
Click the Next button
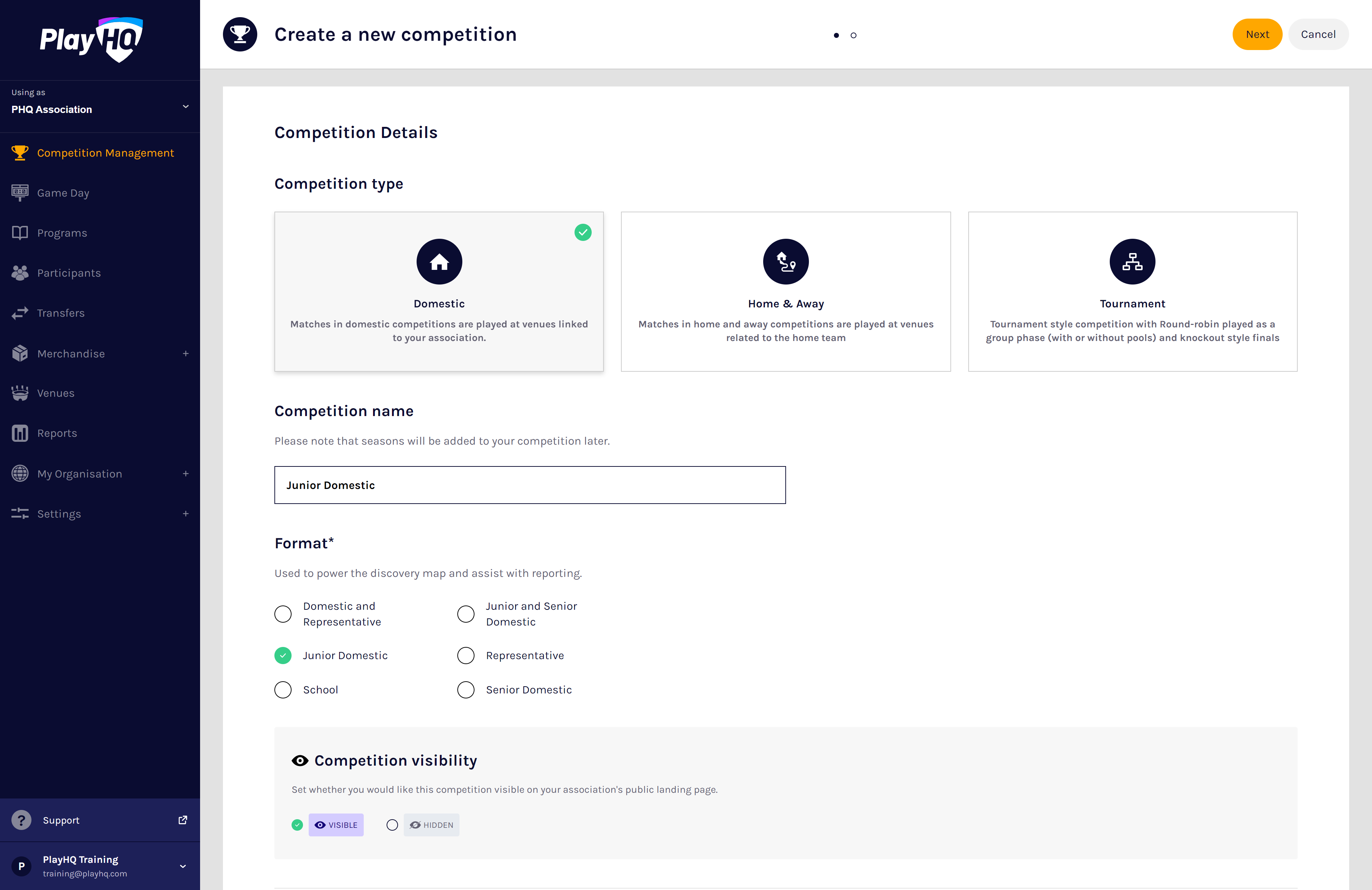tap(1257, 35)
